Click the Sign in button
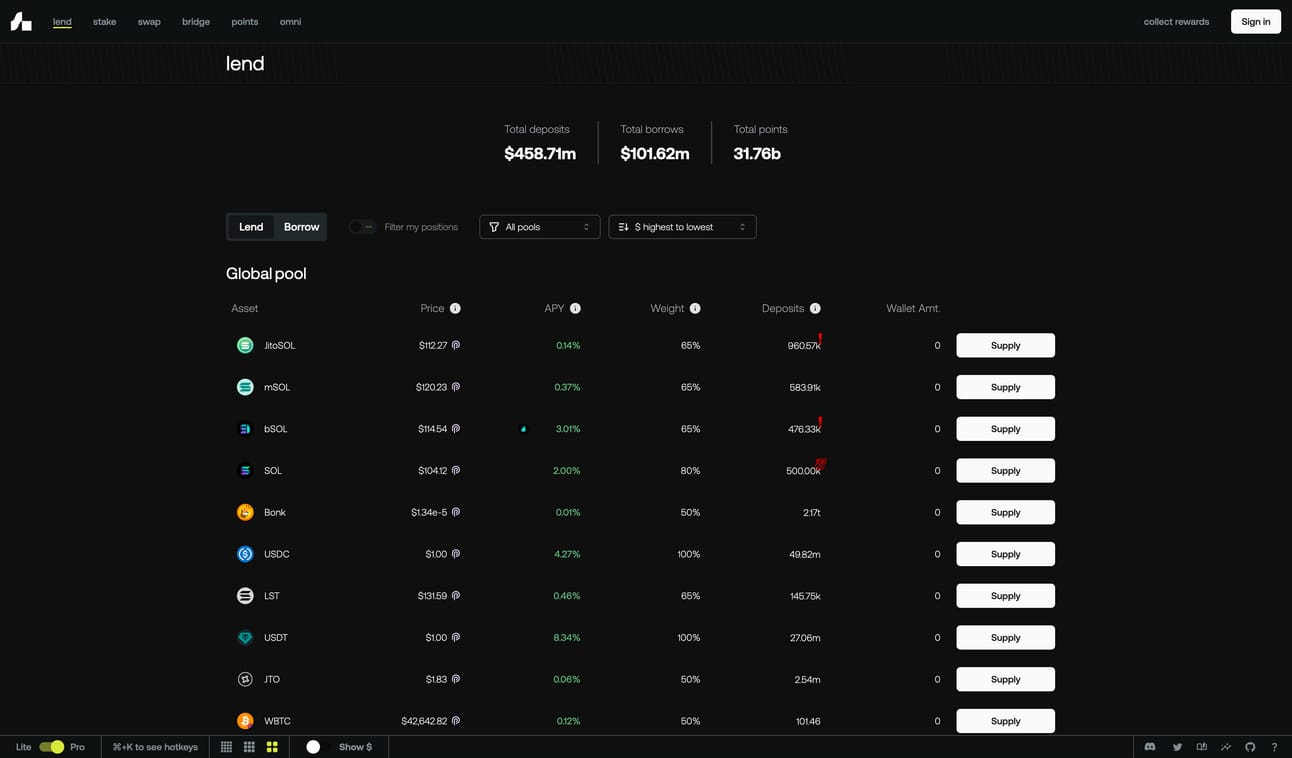The image size is (1292, 758). [1256, 22]
